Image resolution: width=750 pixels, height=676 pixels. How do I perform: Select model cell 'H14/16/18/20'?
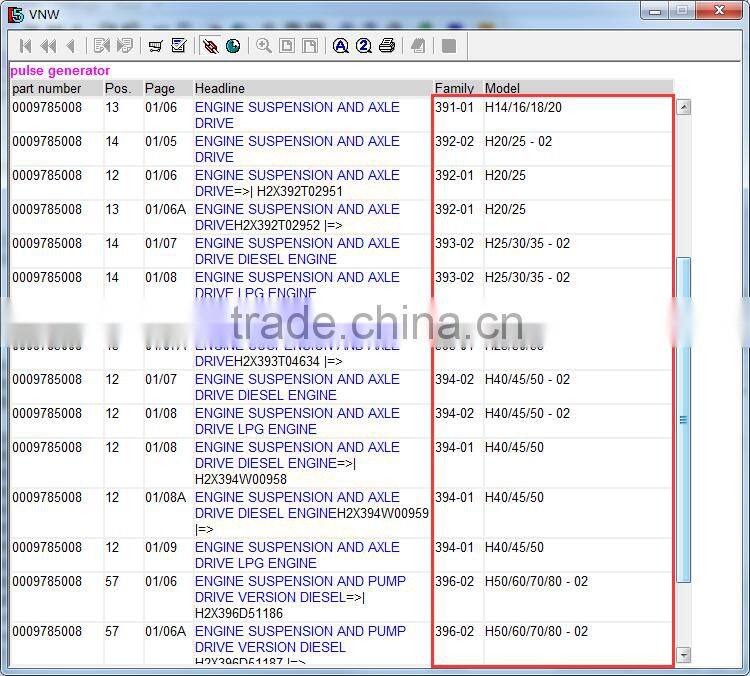(523, 107)
